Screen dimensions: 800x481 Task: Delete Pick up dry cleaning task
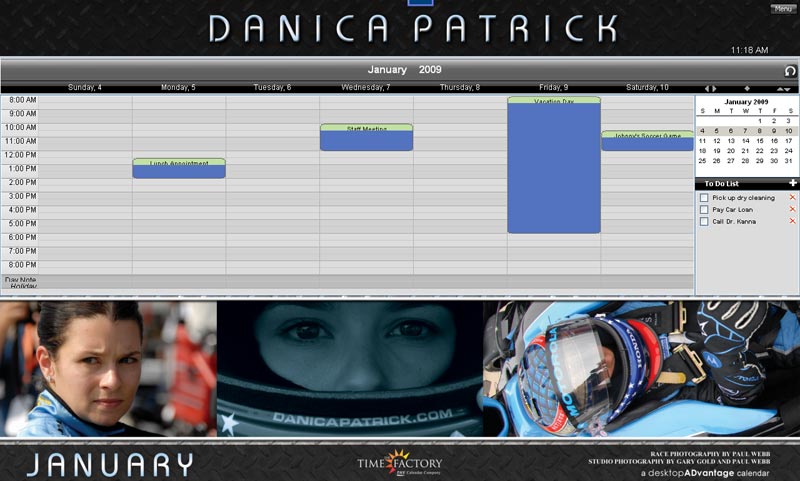(x=792, y=197)
